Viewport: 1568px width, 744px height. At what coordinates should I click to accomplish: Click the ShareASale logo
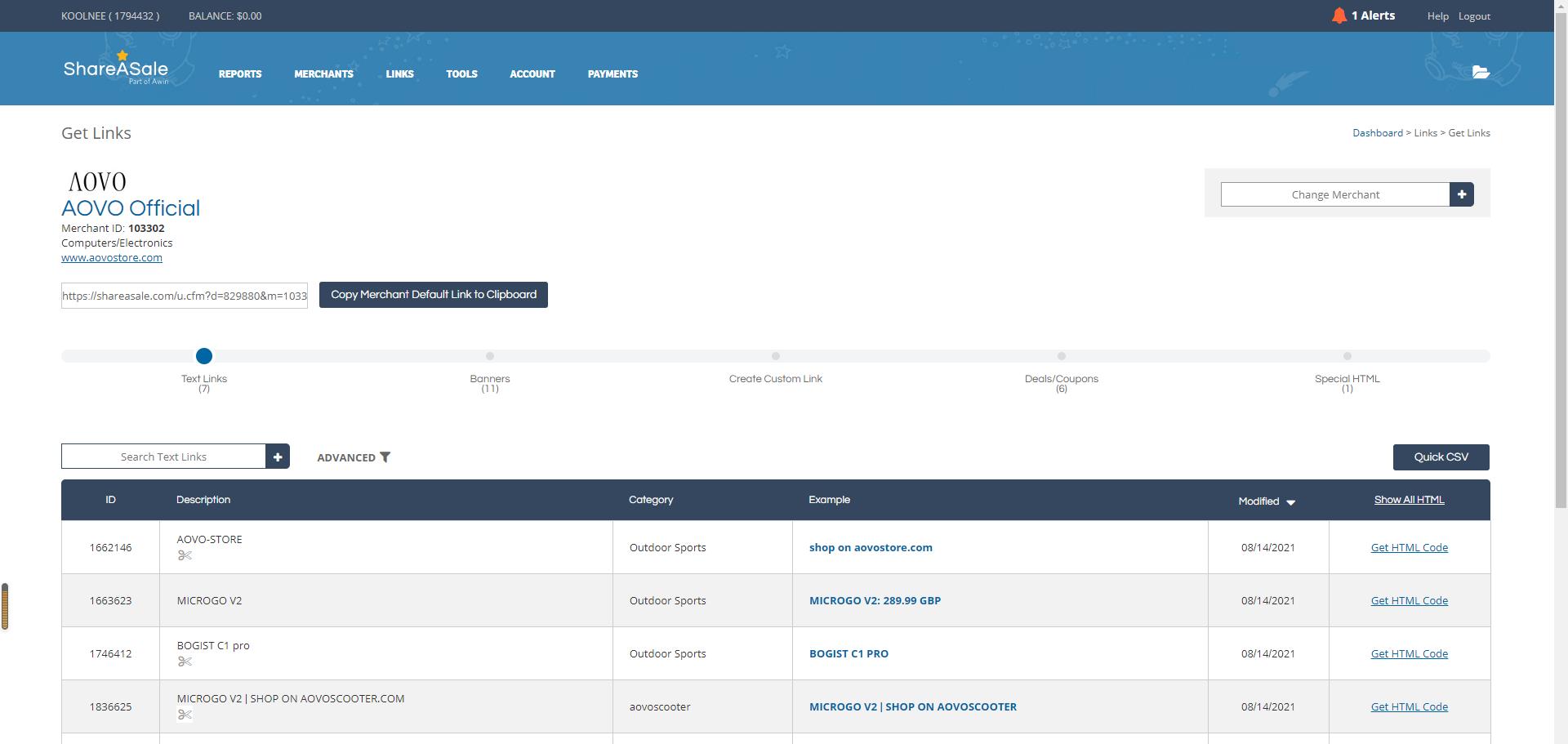pyautogui.click(x=116, y=69)
